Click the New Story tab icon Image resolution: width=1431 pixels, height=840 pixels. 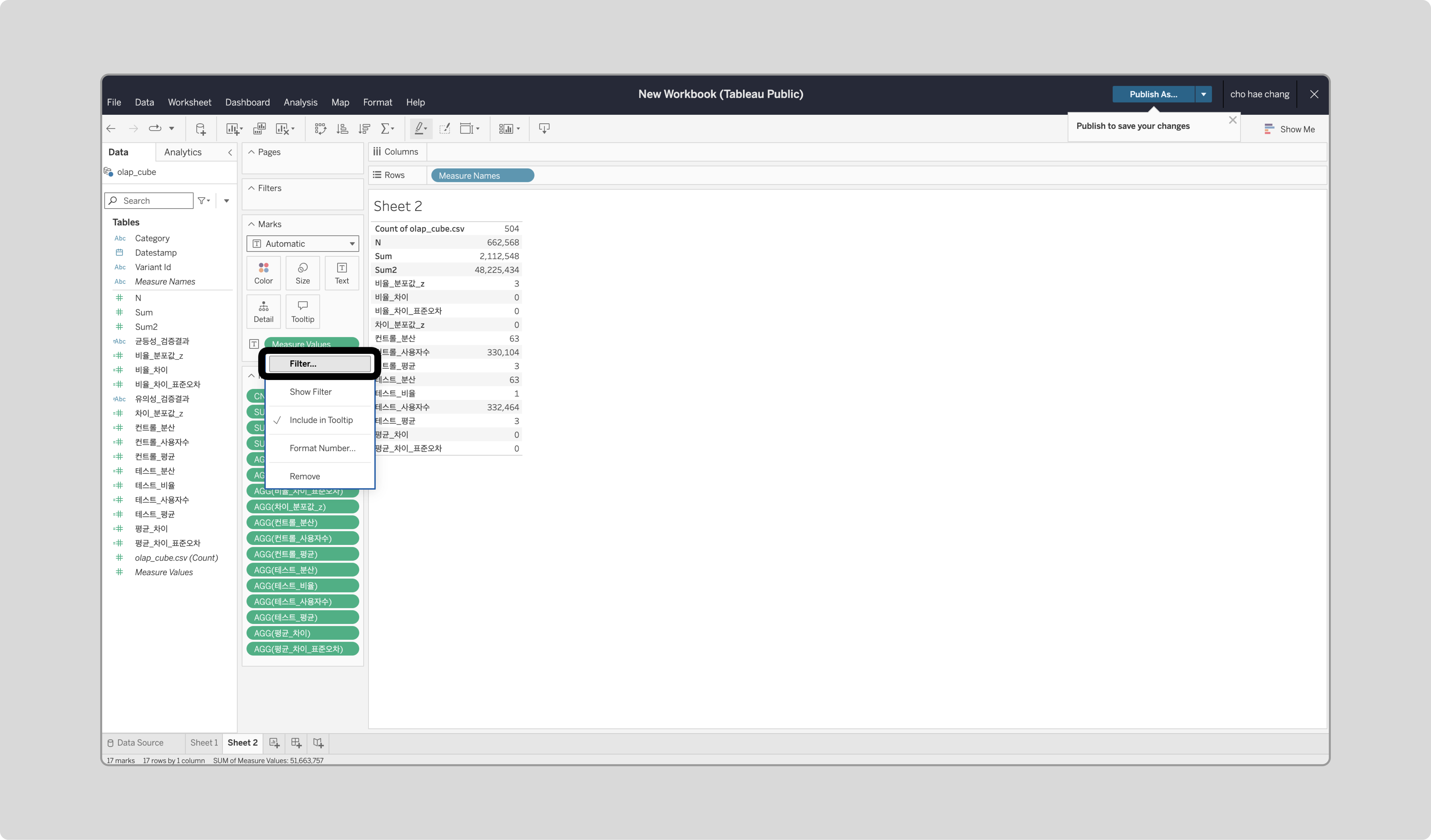318,743
